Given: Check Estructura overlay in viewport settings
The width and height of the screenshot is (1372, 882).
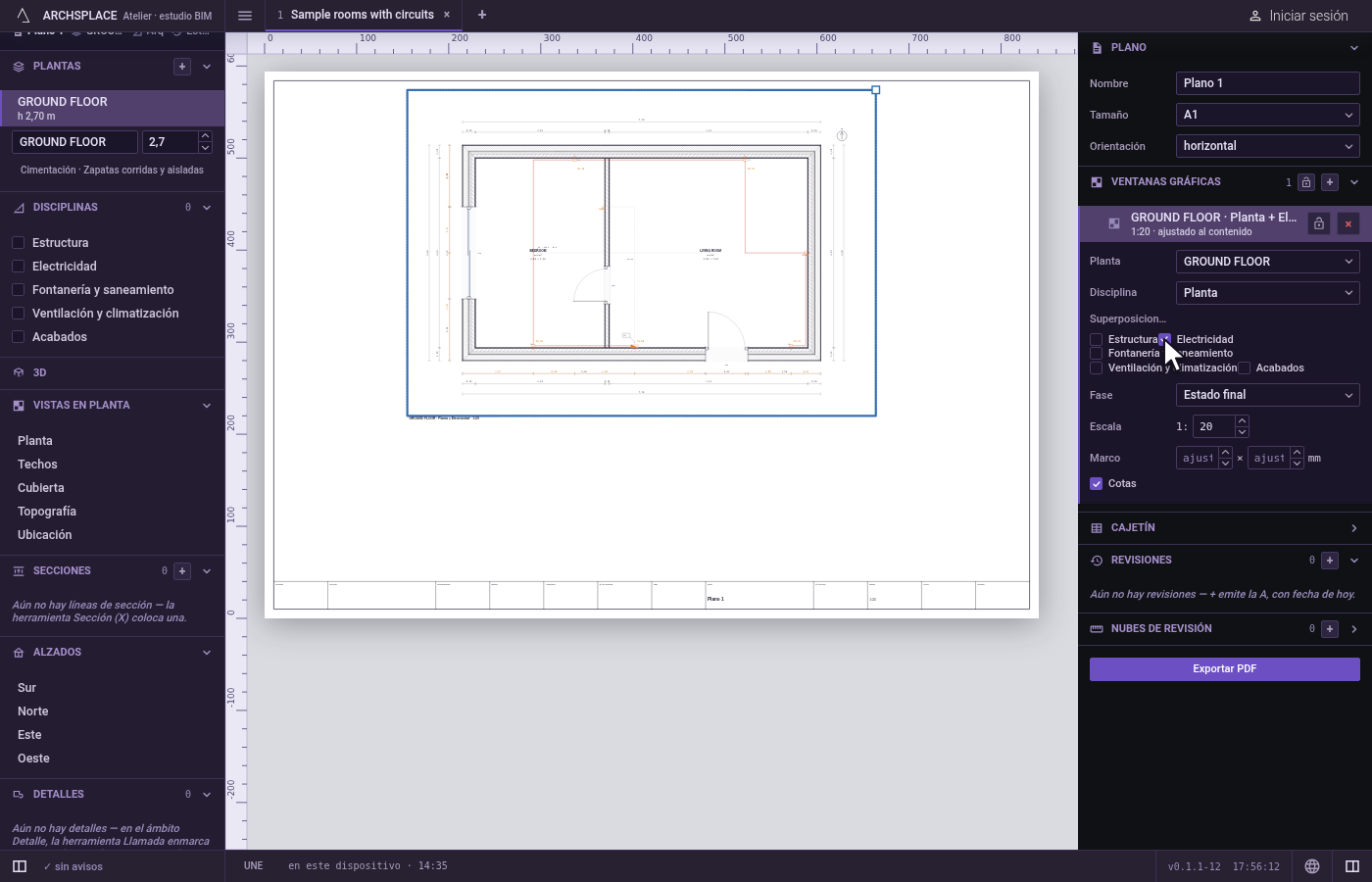Looking at the screenshot, I should tap(1097, 340).
